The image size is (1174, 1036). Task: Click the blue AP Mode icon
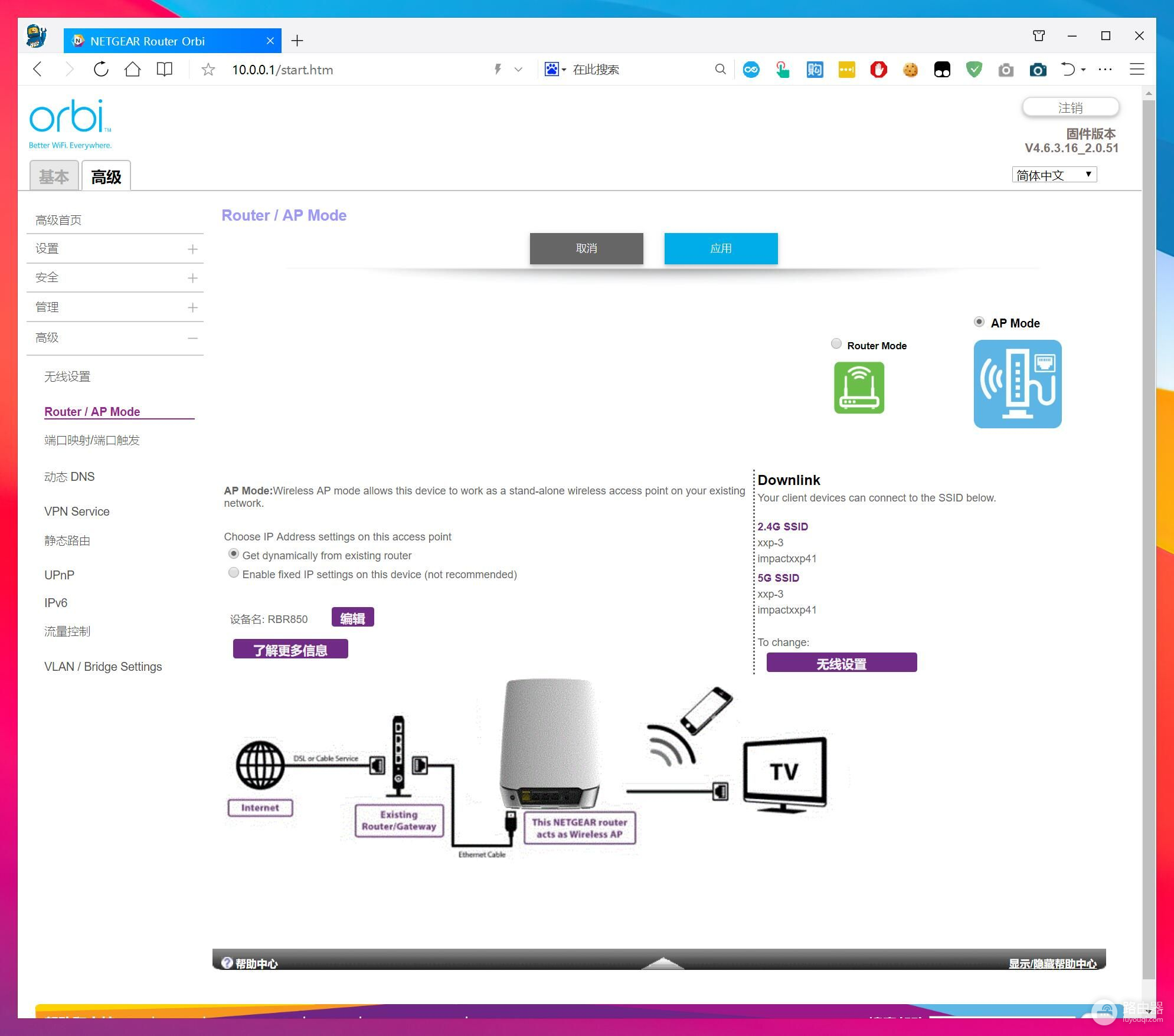(x=1017, y=384)
